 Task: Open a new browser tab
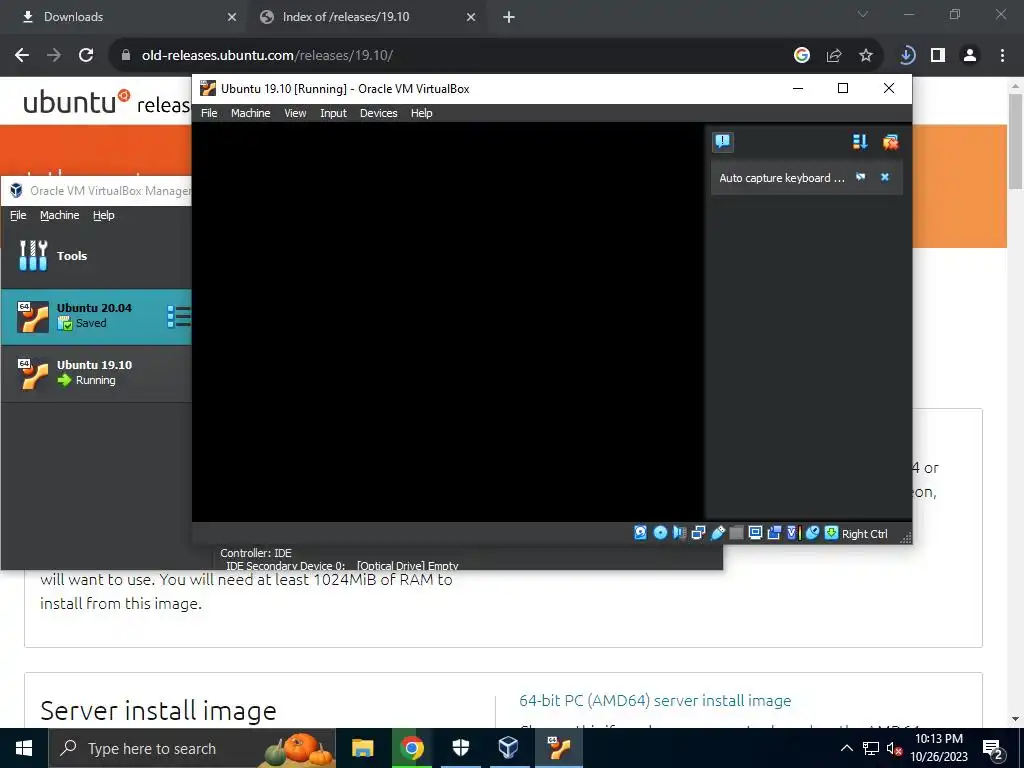509,17
